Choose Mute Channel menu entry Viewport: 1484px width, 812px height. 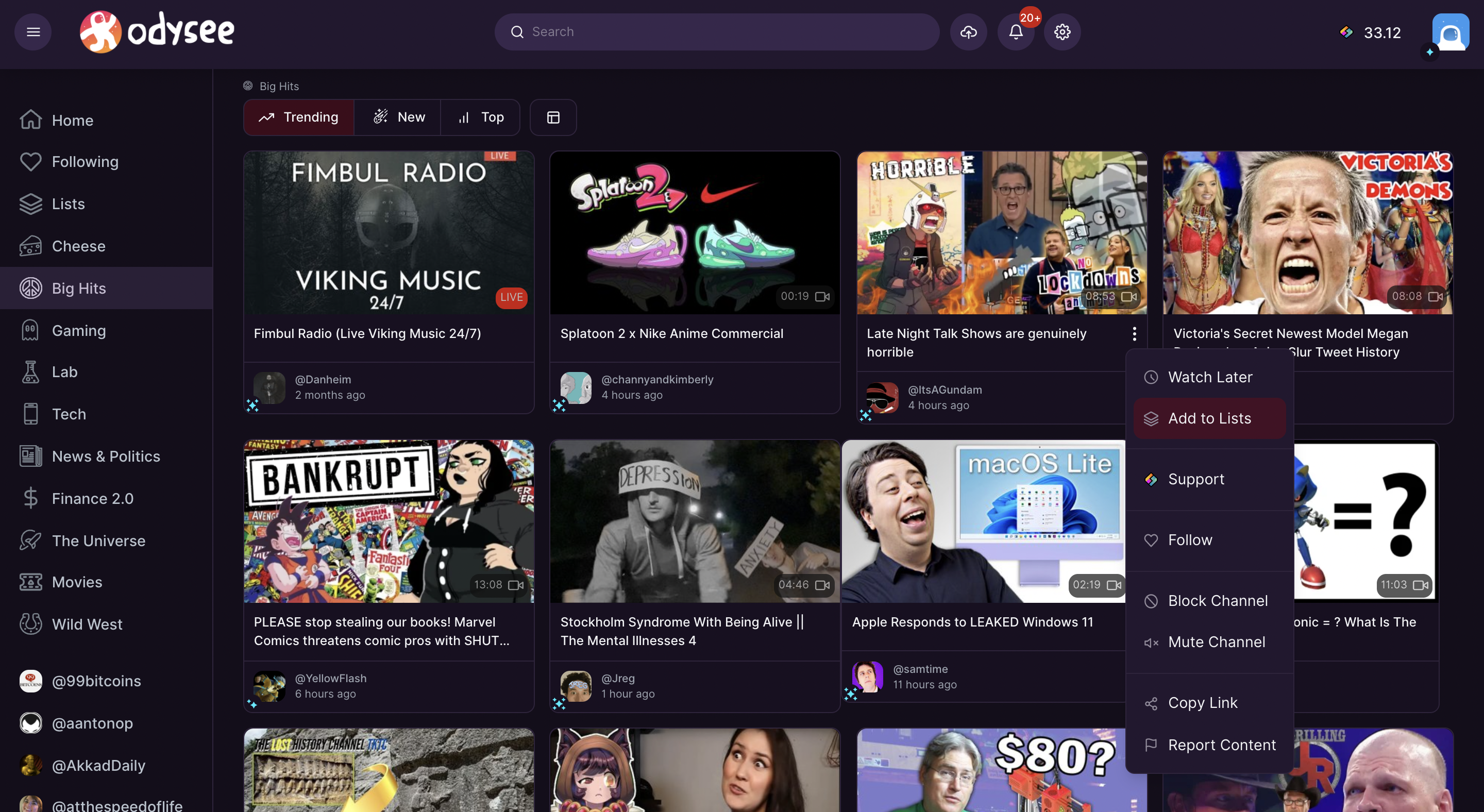pyautogui.click(x=1209, y=642)
